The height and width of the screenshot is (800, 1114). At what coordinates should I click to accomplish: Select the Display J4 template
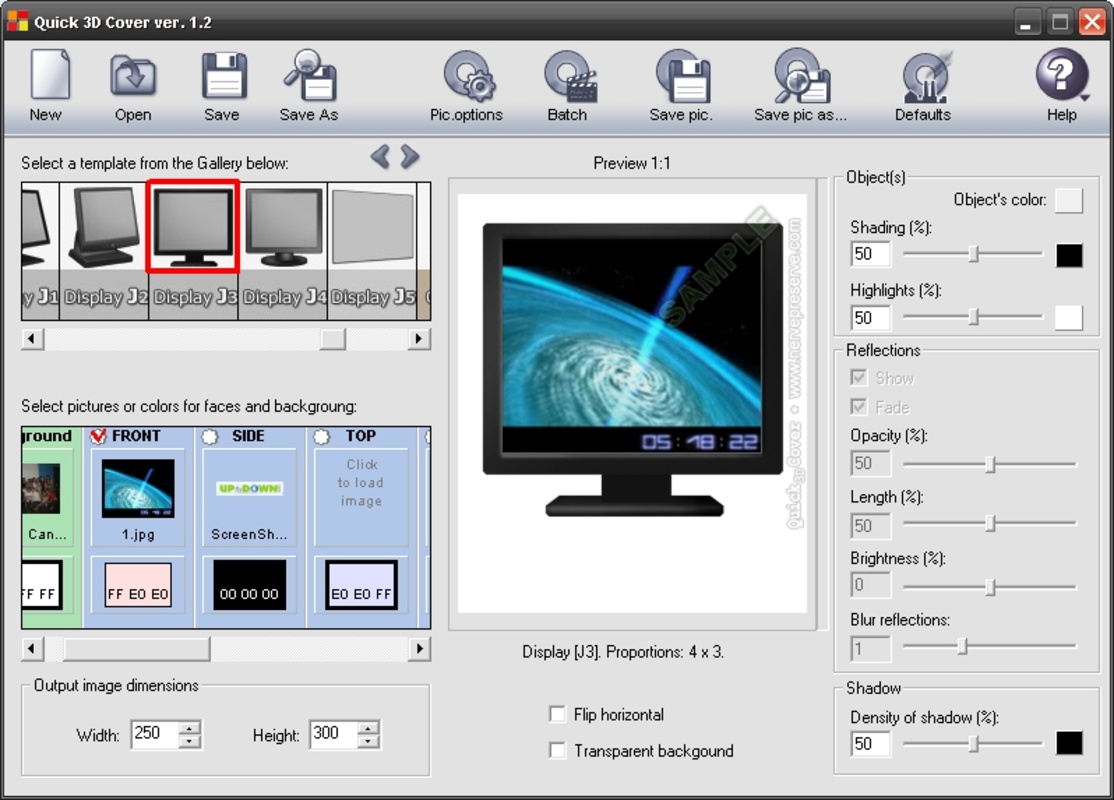point(284,250)
